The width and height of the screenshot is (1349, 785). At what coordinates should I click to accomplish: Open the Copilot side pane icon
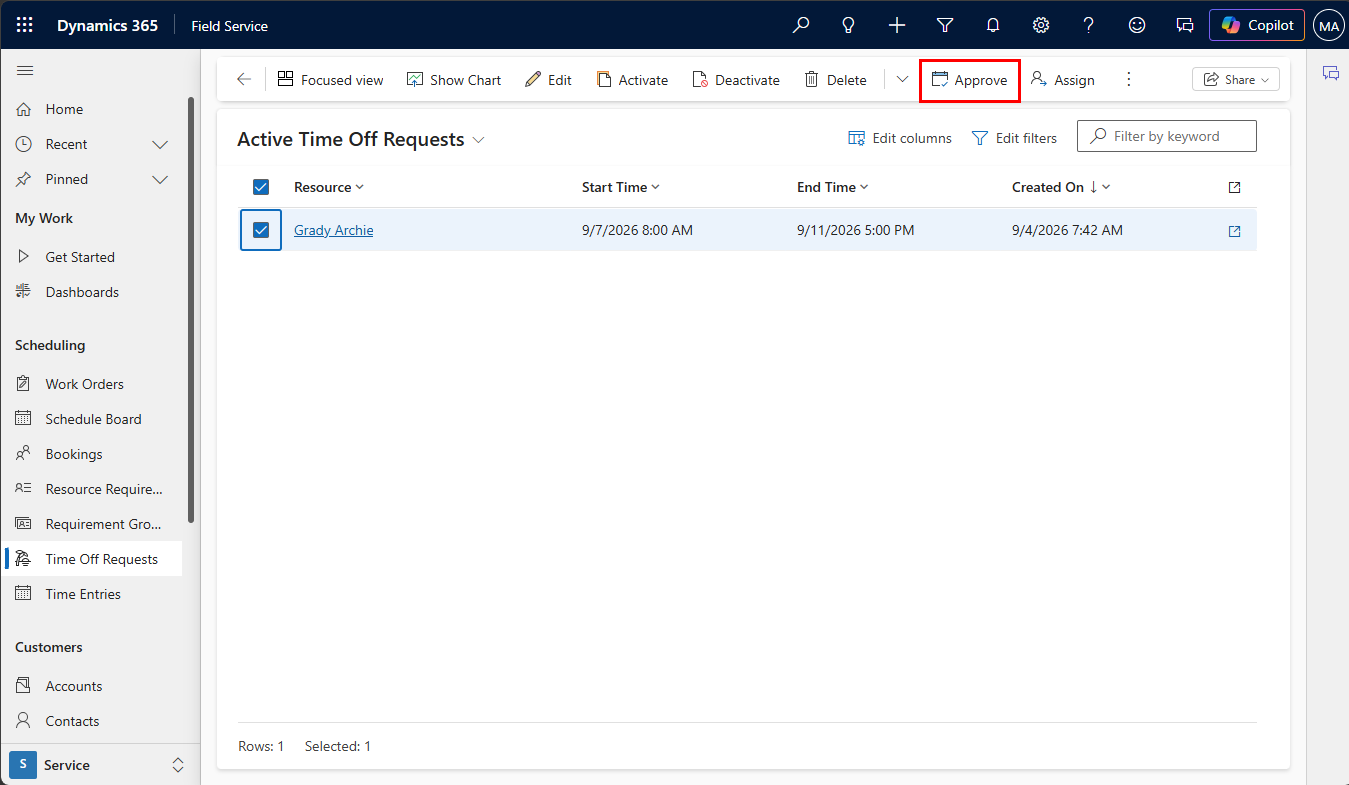1331,73
